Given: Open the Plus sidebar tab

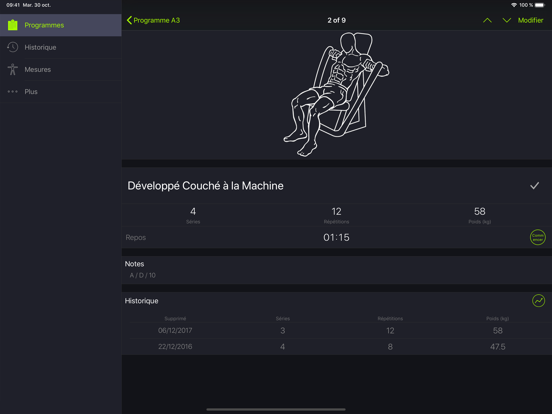Looking at the screenshot, I should pyautogui.click(x=61, y=92).
